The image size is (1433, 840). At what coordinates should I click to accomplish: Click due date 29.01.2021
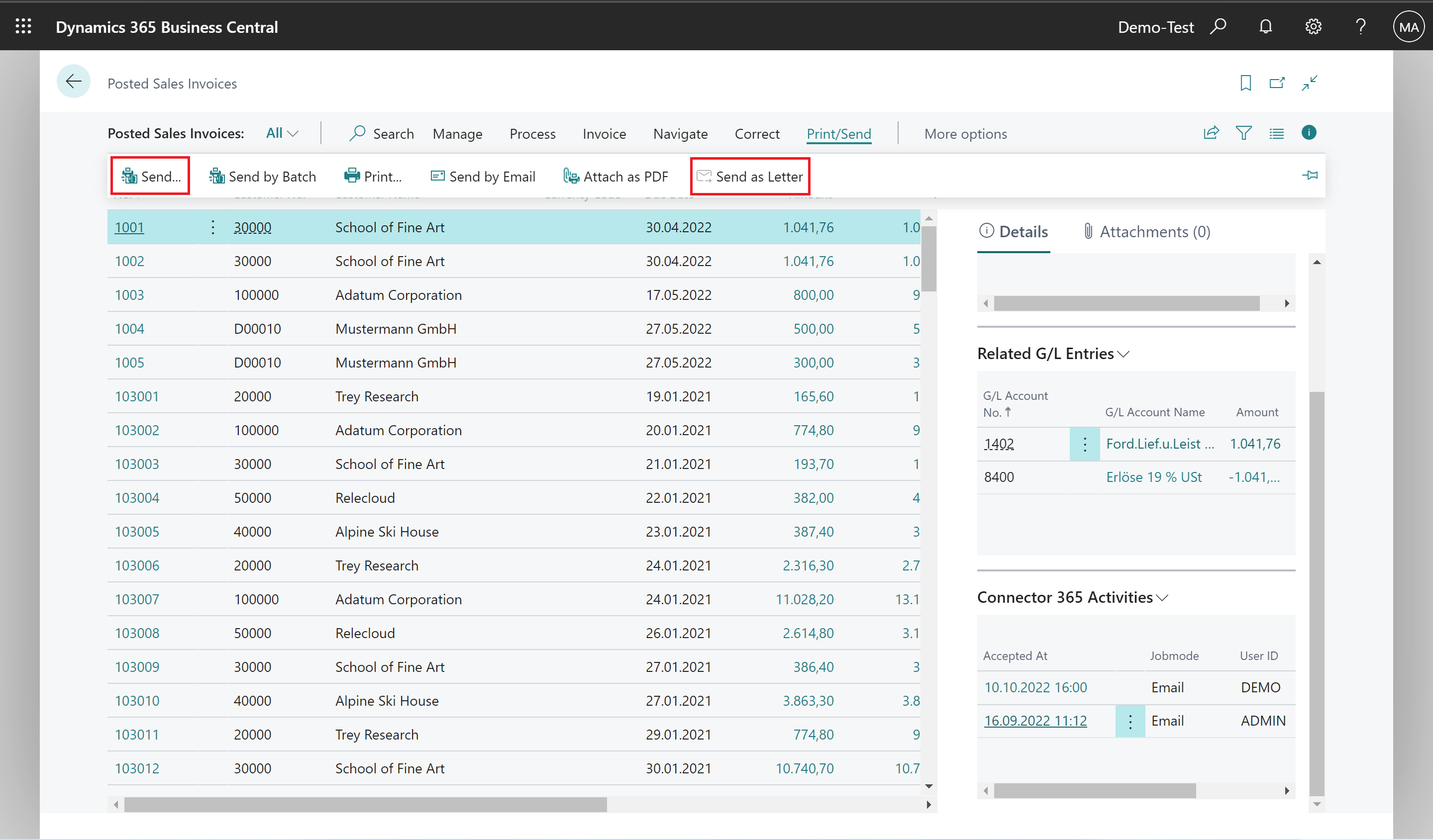click(678, 734)
